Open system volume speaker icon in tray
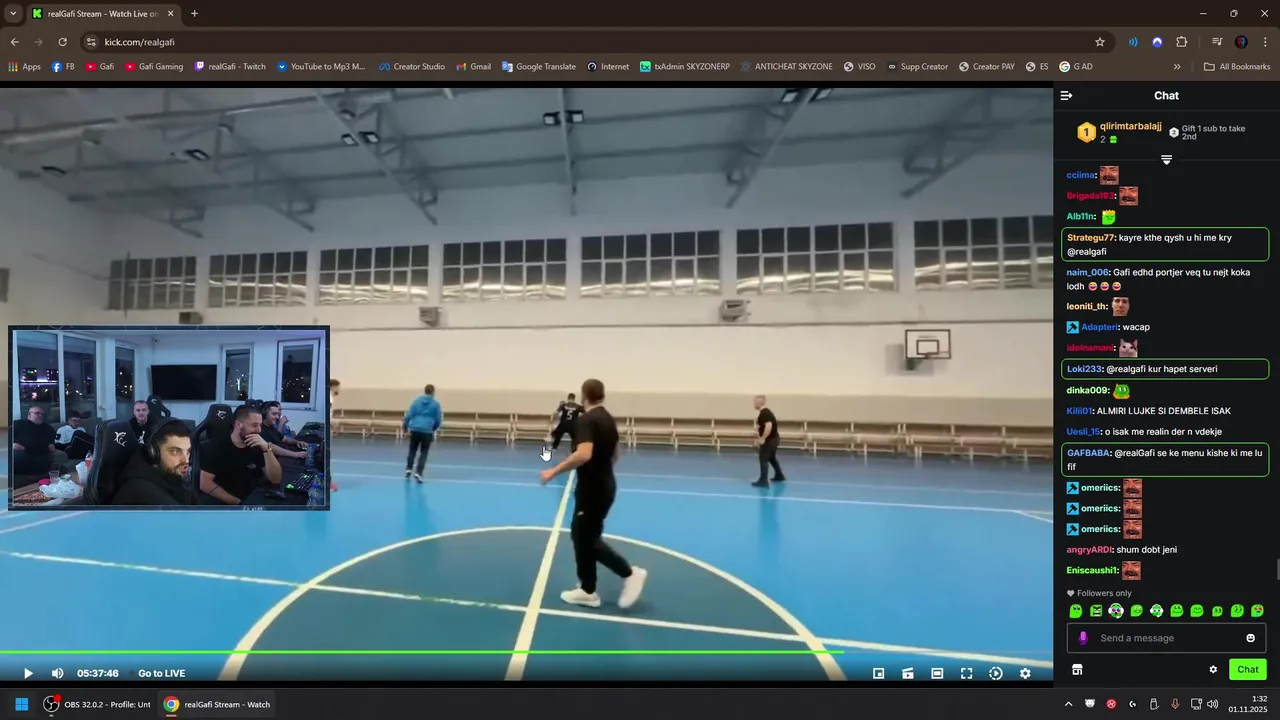The width and height of the screenshot is (1280, 720). click(x=1213, y=704)
